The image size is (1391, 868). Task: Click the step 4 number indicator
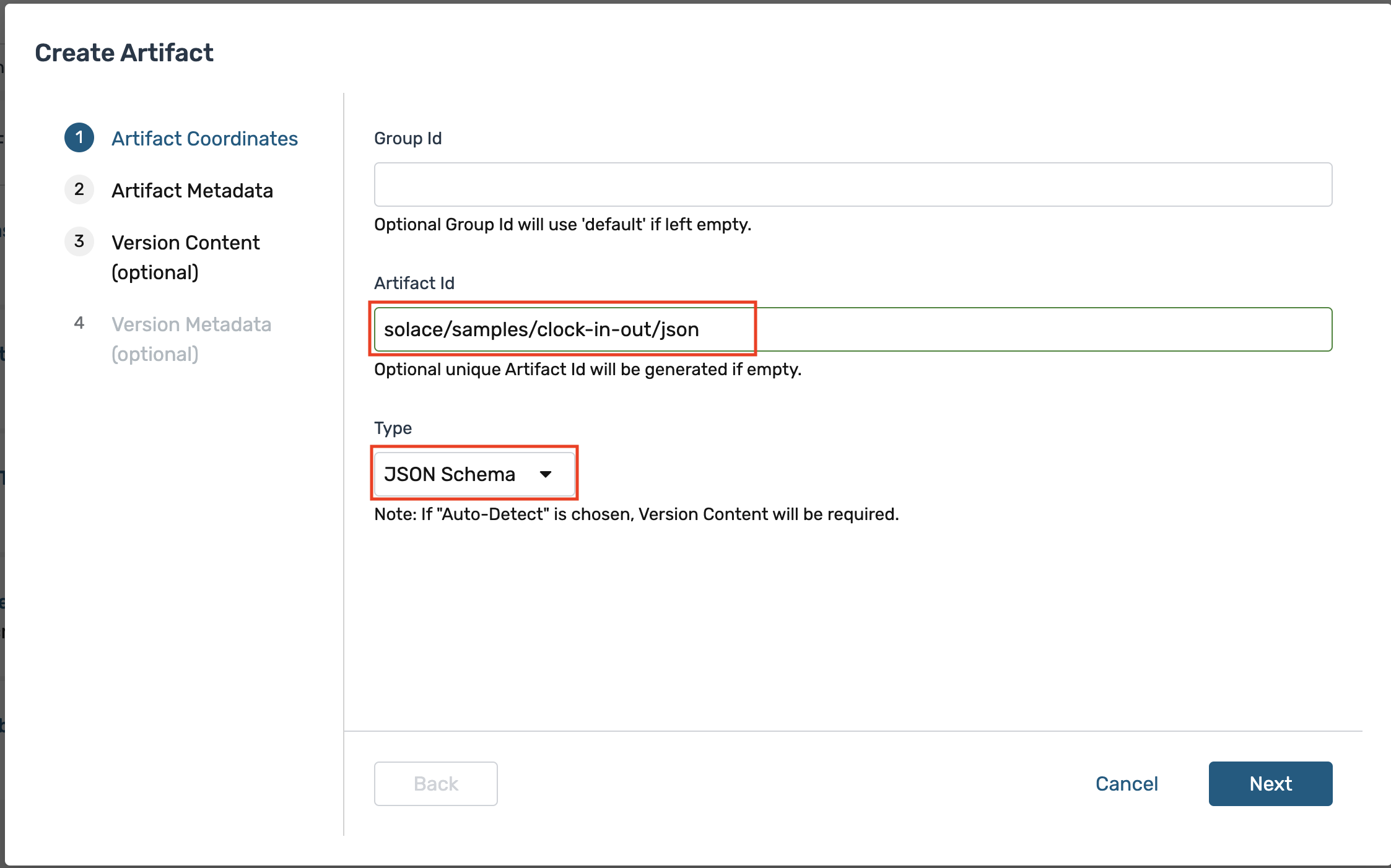(x=79, y=323)
